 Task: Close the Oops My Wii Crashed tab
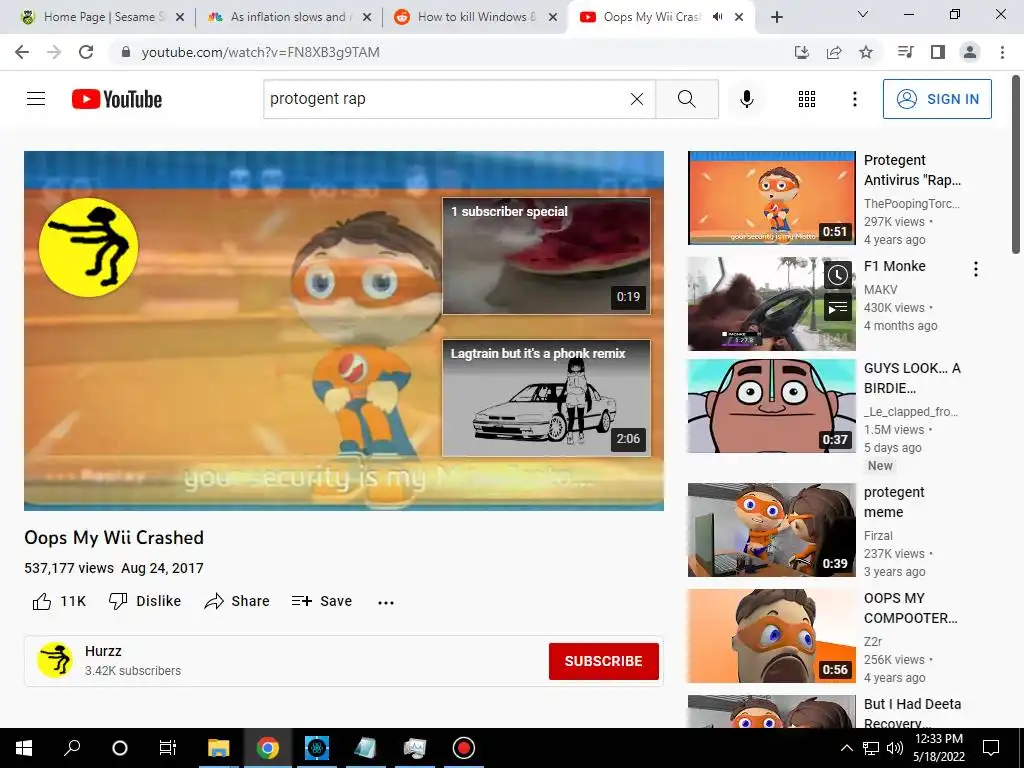(739, 17)
